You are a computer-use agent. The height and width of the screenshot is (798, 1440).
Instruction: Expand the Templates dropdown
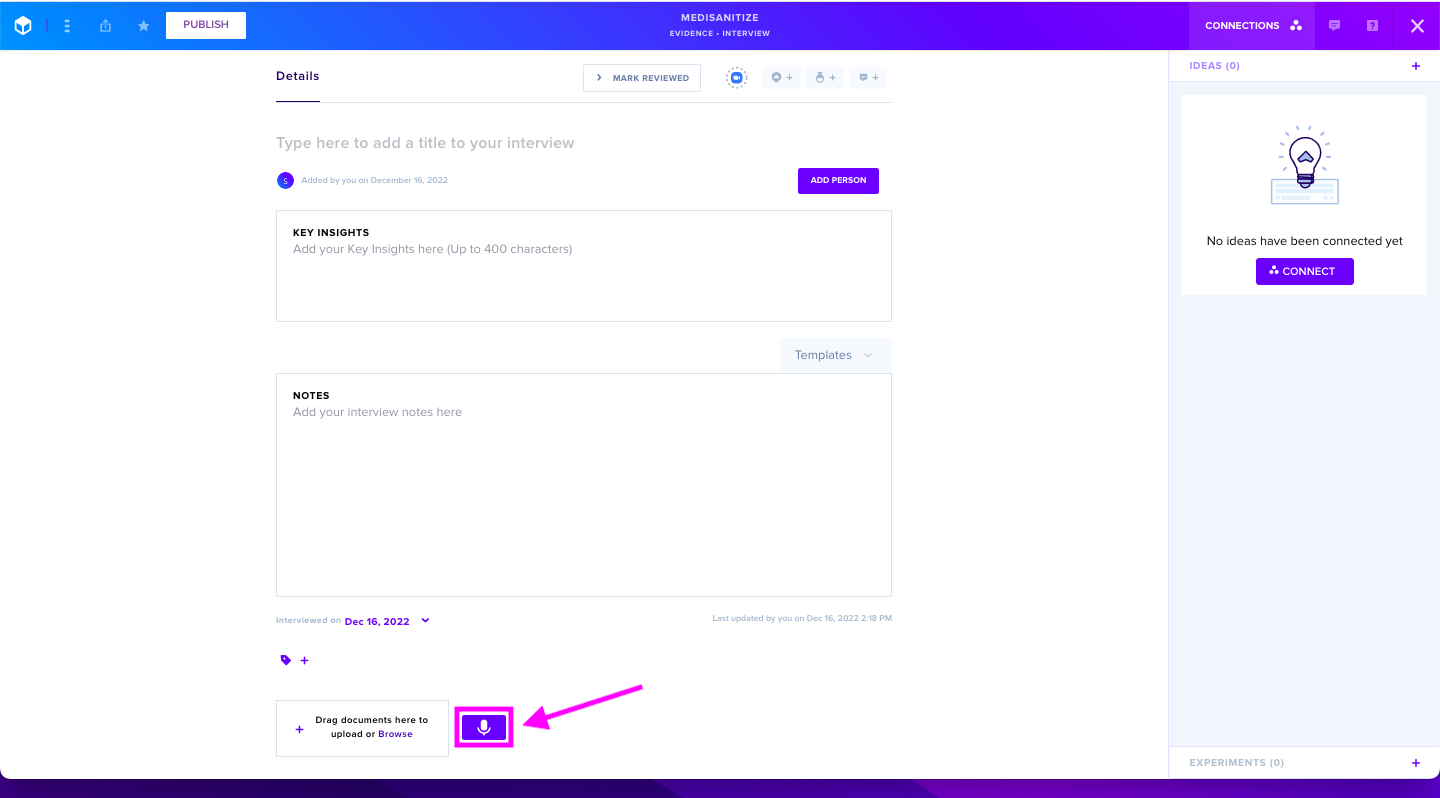pos(835,355)
